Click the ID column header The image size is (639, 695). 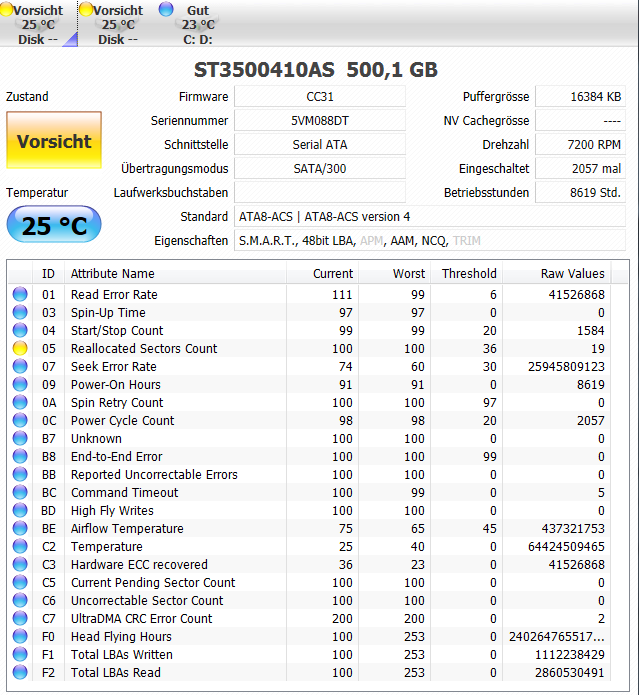[48, 273]
